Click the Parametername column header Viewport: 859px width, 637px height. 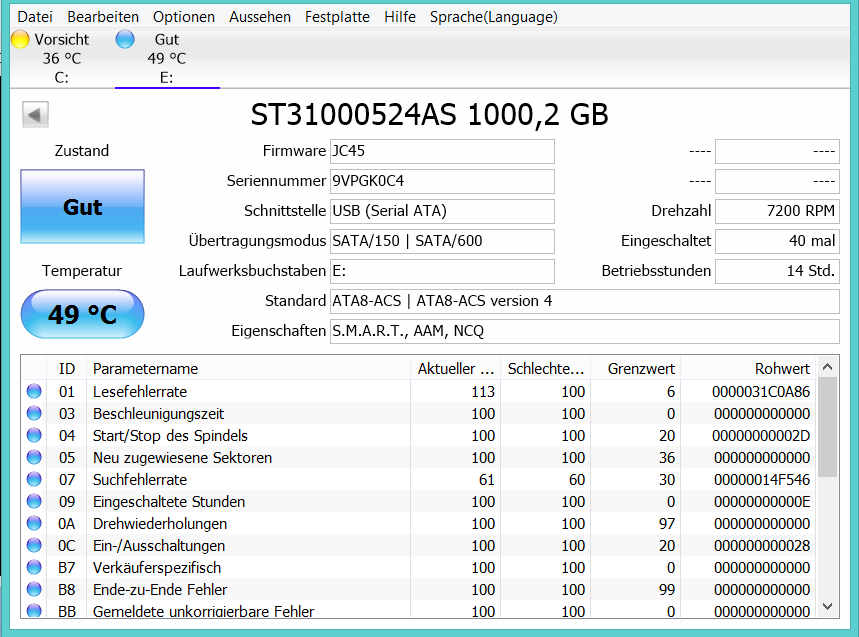tap(248, 369)
